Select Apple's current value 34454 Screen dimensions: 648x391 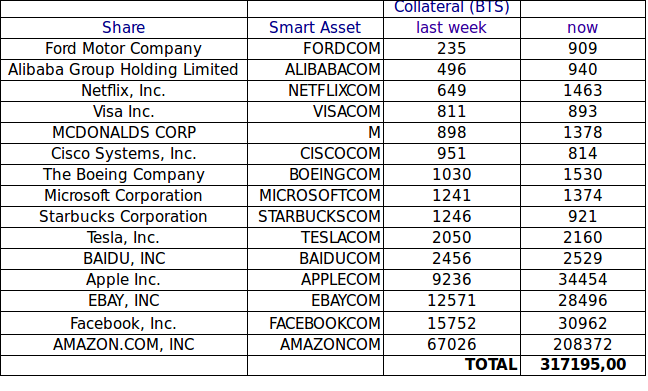582,280
